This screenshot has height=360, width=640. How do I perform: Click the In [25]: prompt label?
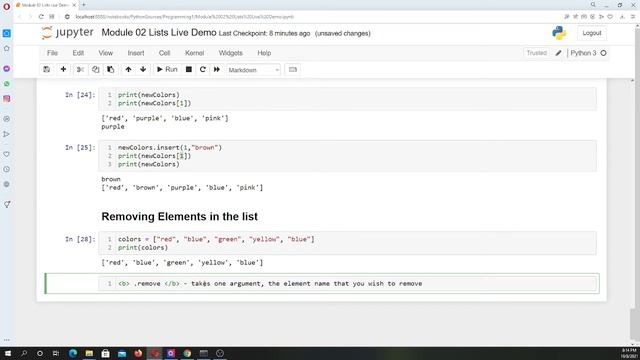[x=80, y=148]
